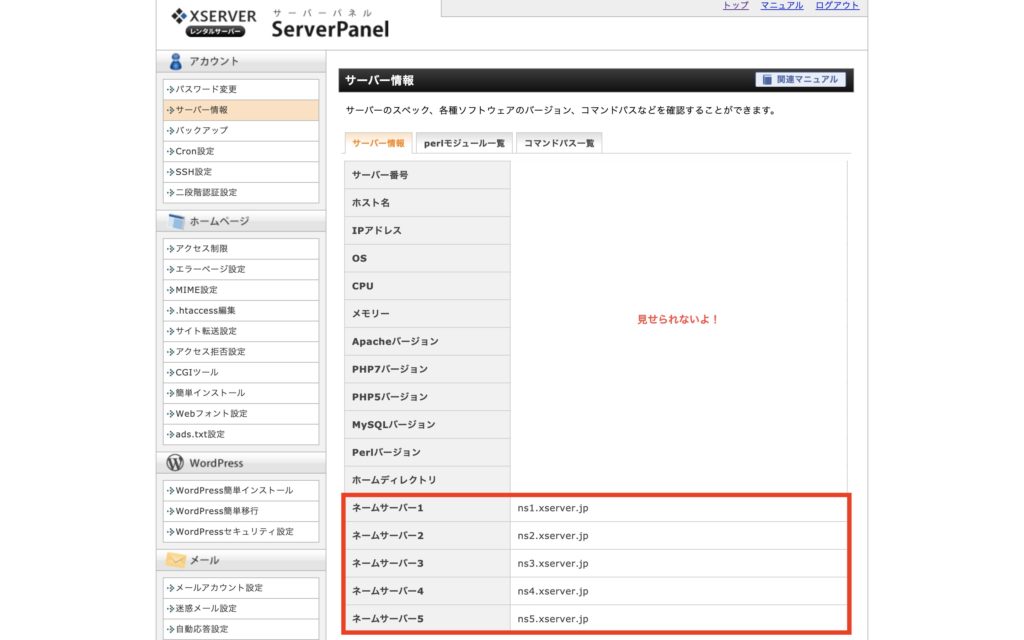Select サーバー情報 sidebar item
This screenshot has width=1024, height=640.
[241, 110]
